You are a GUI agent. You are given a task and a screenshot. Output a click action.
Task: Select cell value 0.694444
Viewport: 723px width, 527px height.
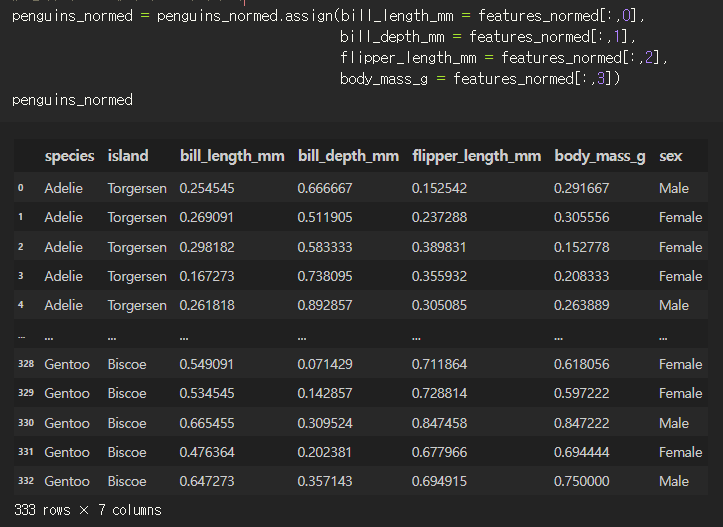[x=581, y=452]
